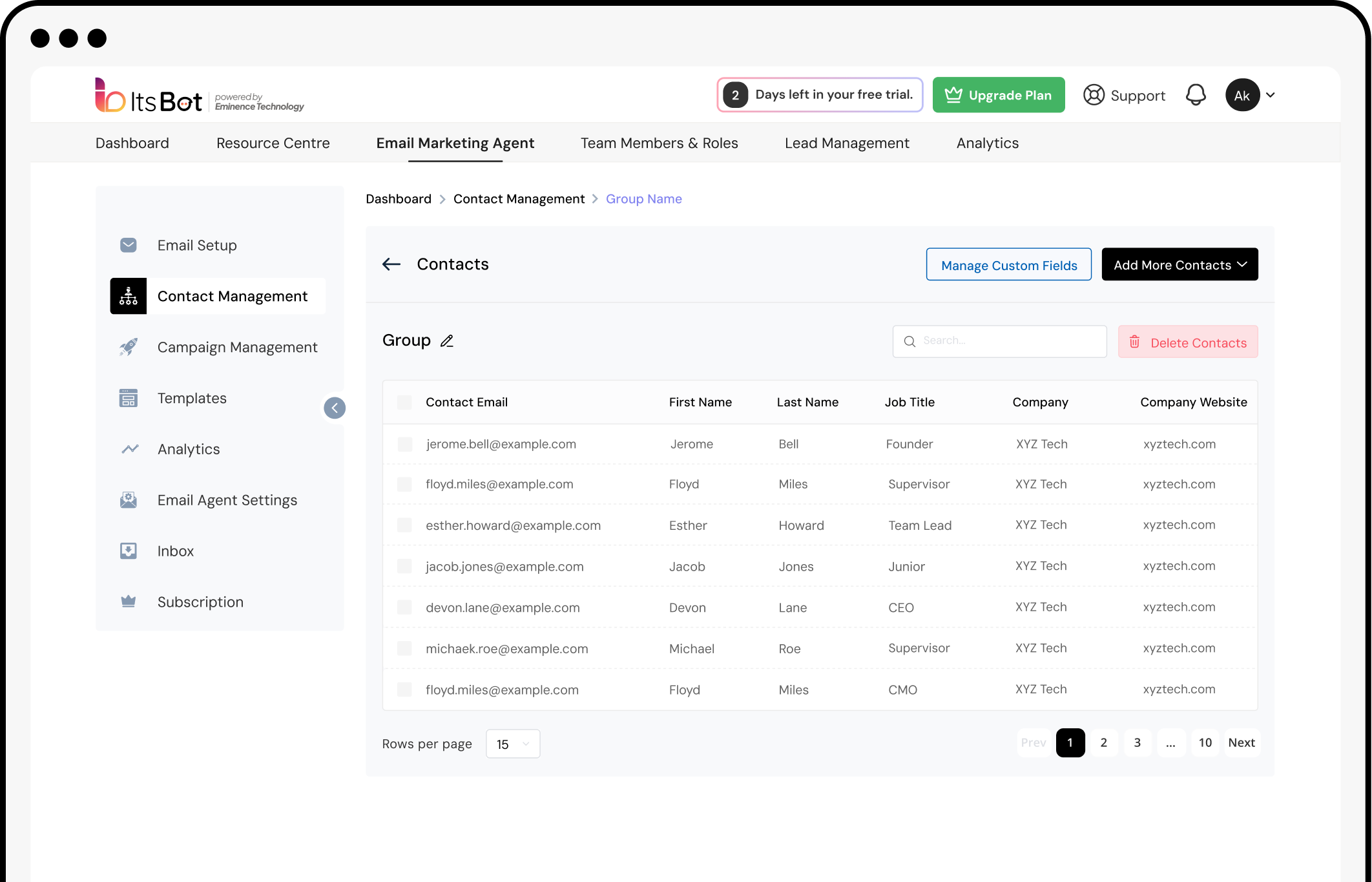Open the account menu next to Ak avatar

1271,94
